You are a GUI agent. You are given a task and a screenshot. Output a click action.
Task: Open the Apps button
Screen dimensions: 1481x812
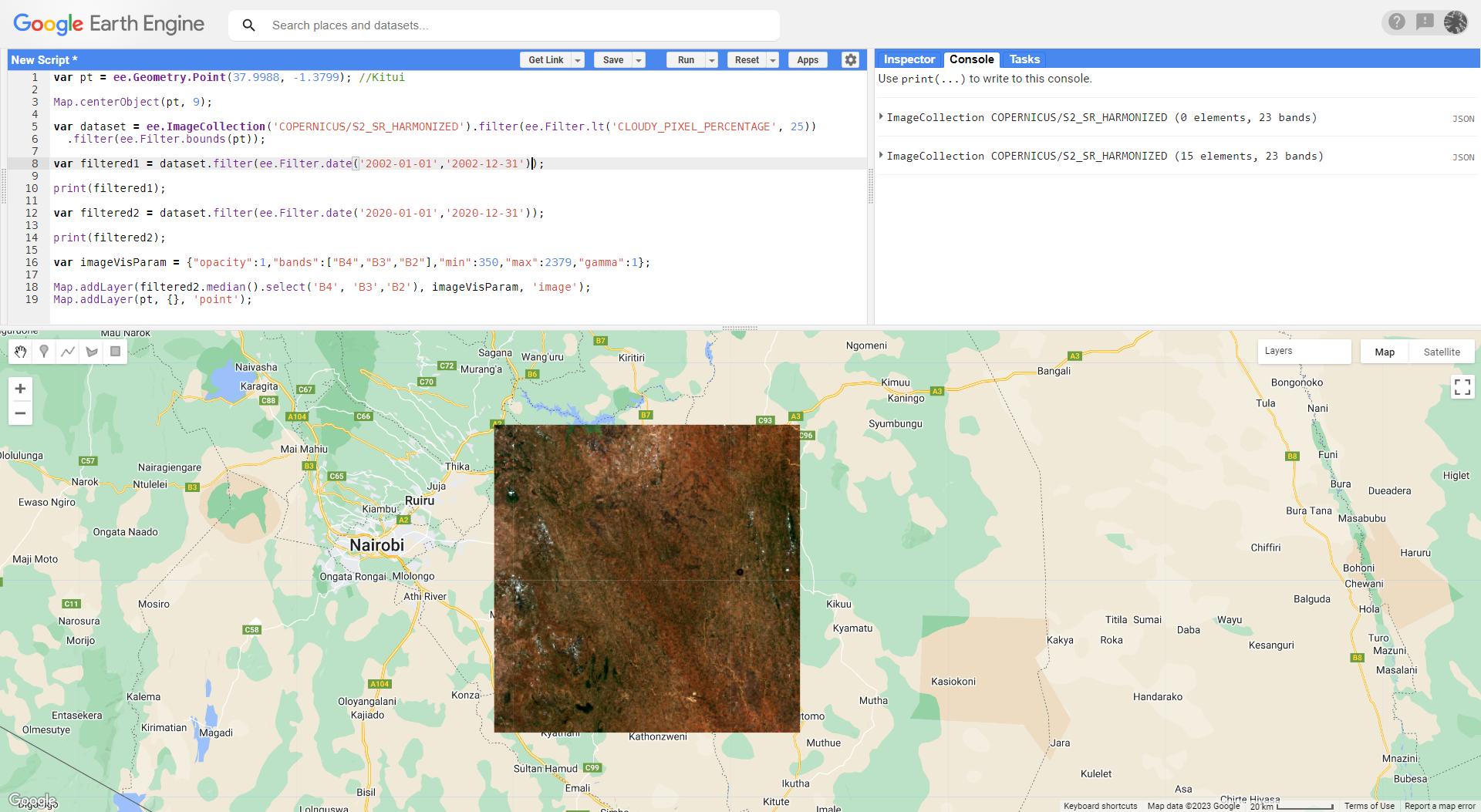click(x=808, y=60)
